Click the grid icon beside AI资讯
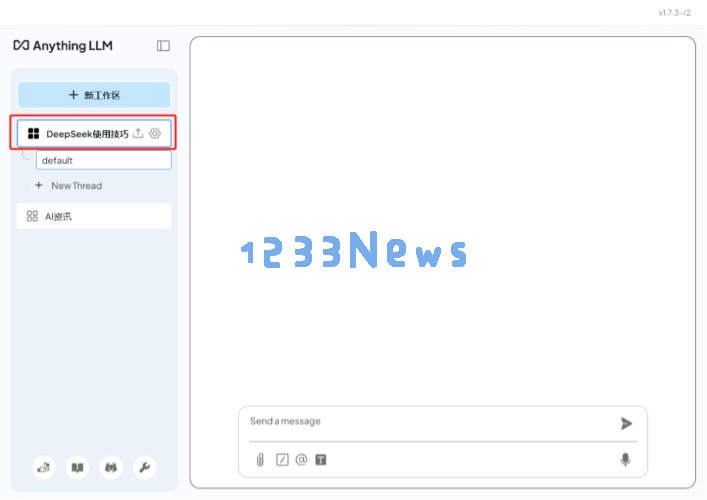This screenshot has width=707, height=500. click(32, 216)
